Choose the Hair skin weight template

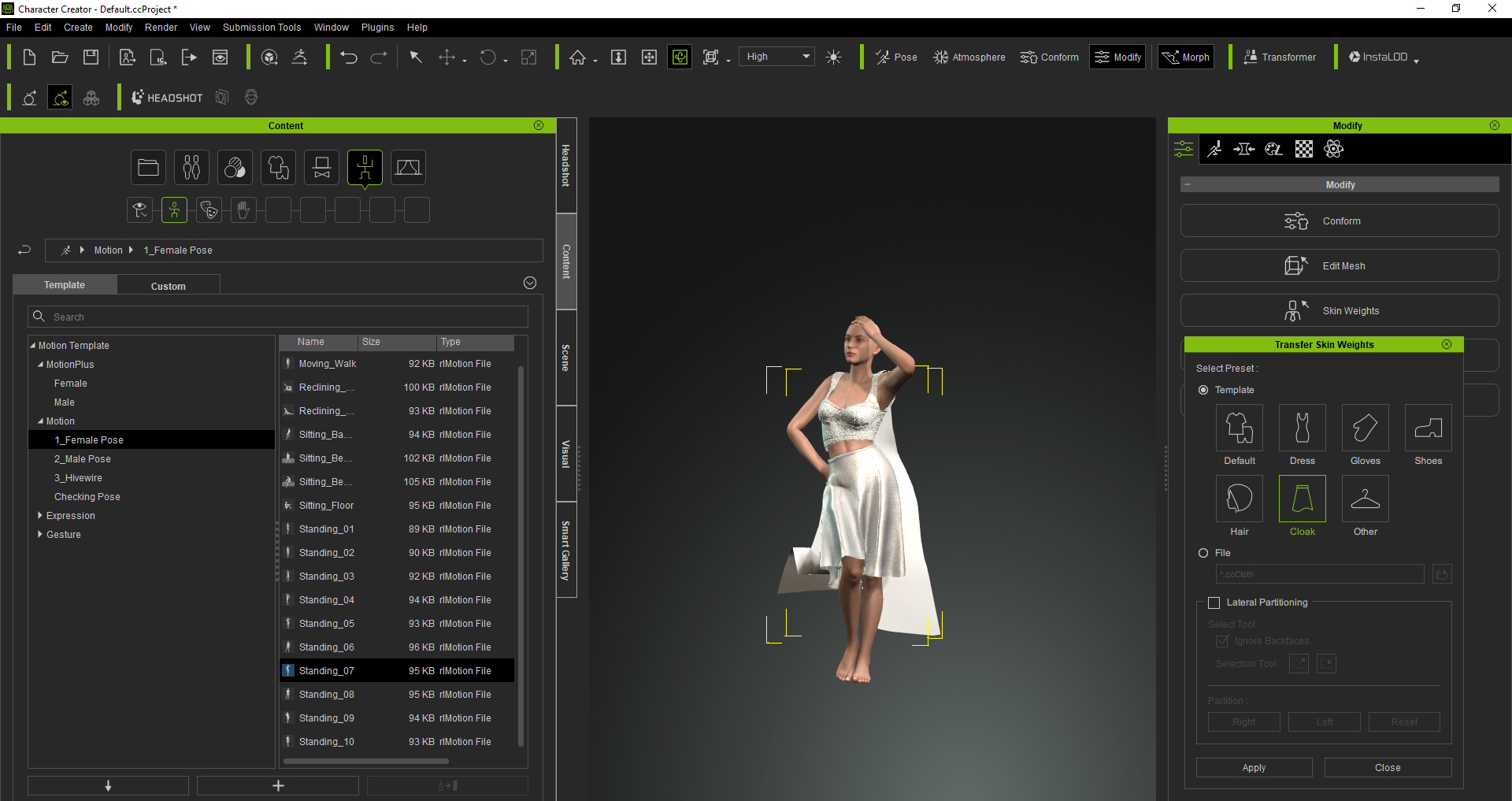tap(1240, 499)
